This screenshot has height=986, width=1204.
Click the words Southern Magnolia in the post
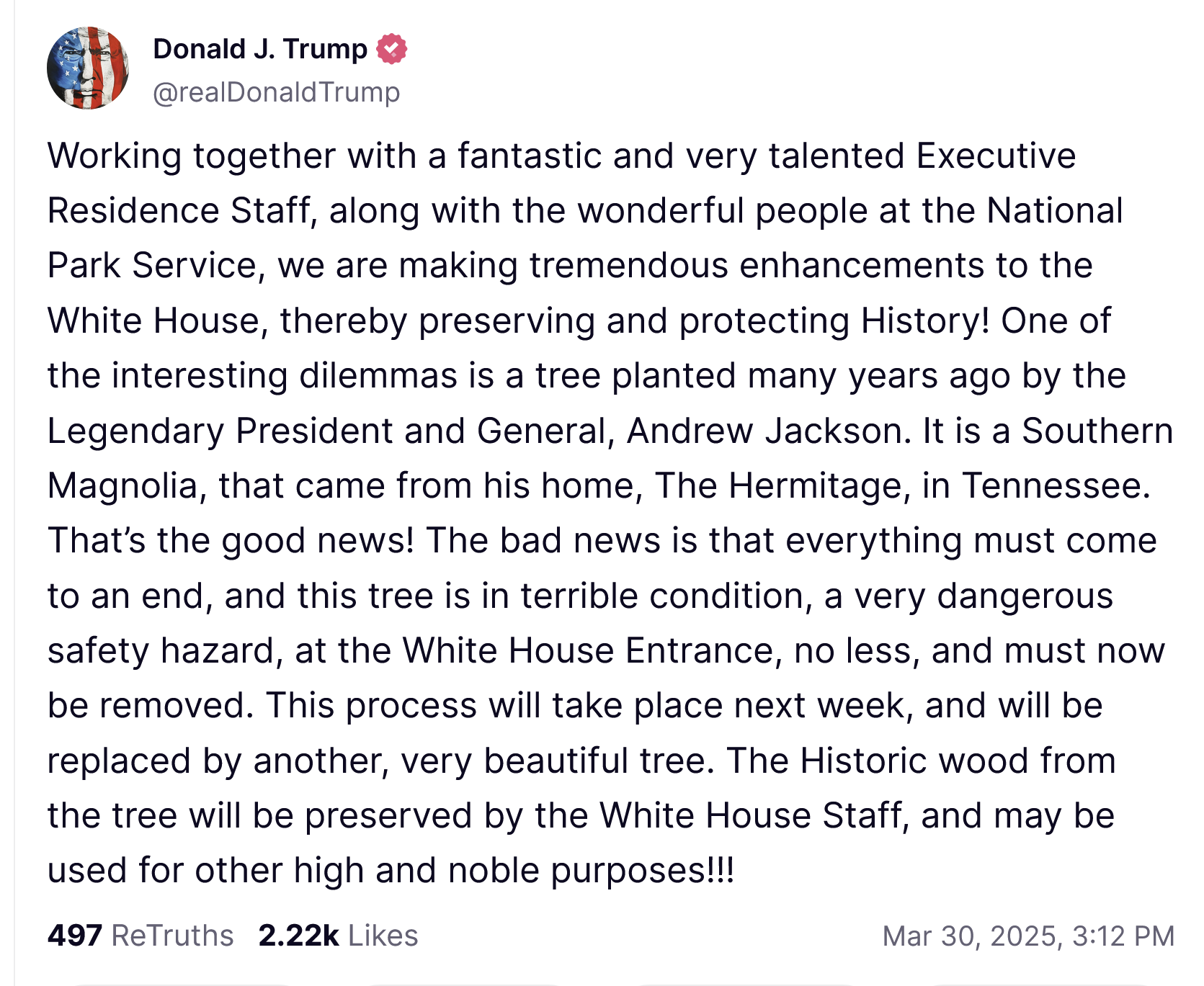coord(1097,431)
